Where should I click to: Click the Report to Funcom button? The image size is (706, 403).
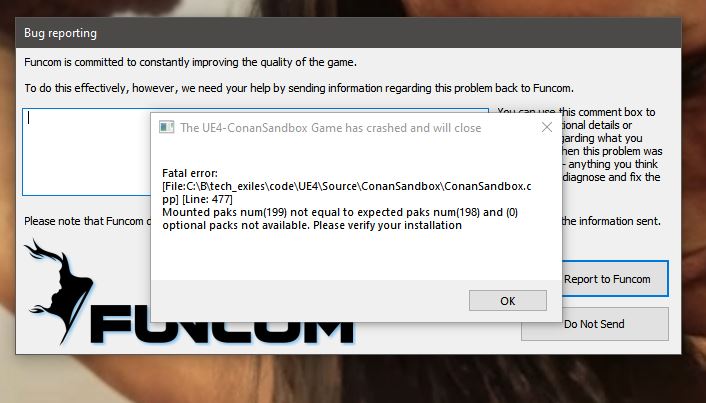pyautogui.click(x=615, y=279)
